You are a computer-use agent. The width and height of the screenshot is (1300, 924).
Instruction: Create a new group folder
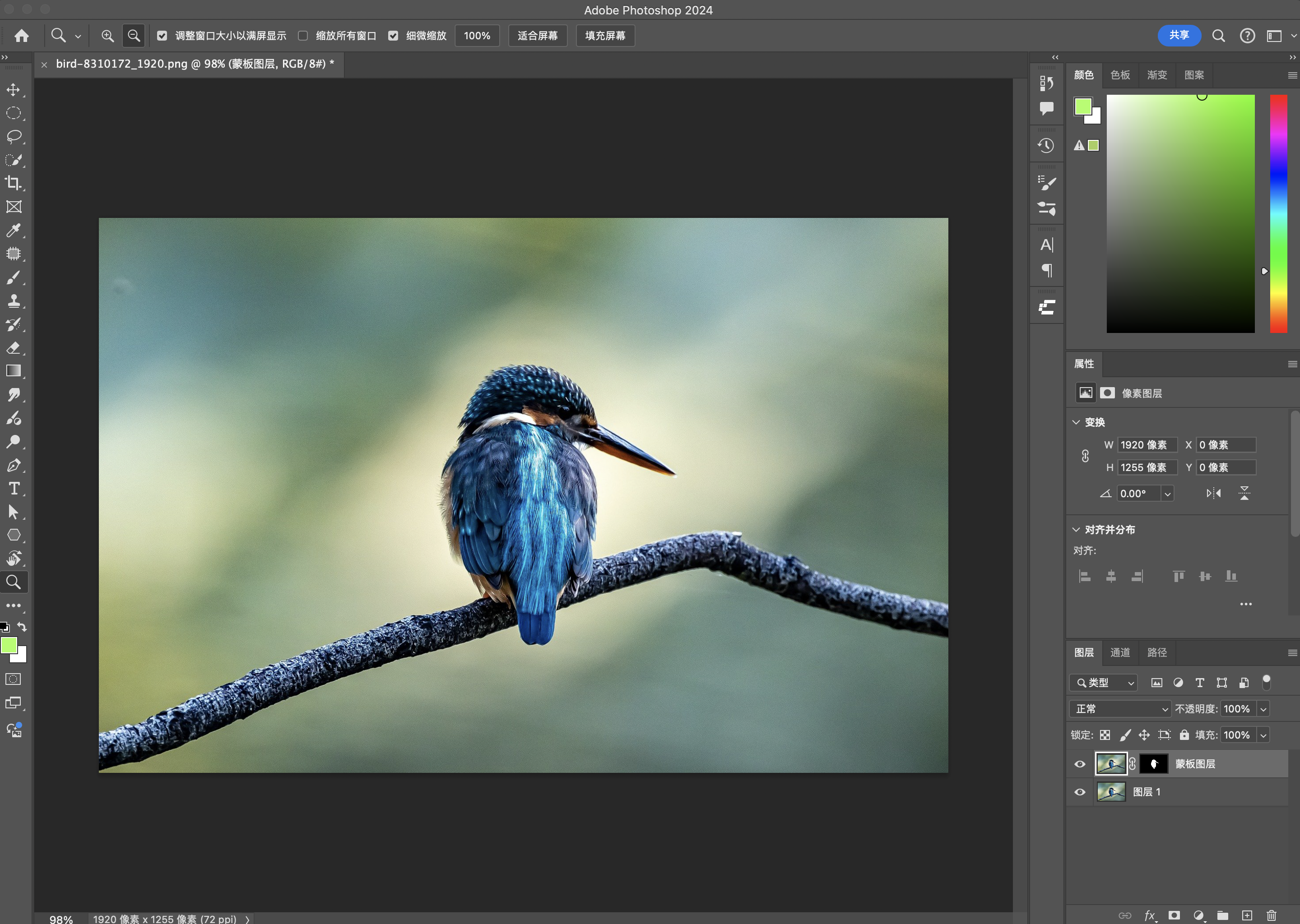[1223, 915]
